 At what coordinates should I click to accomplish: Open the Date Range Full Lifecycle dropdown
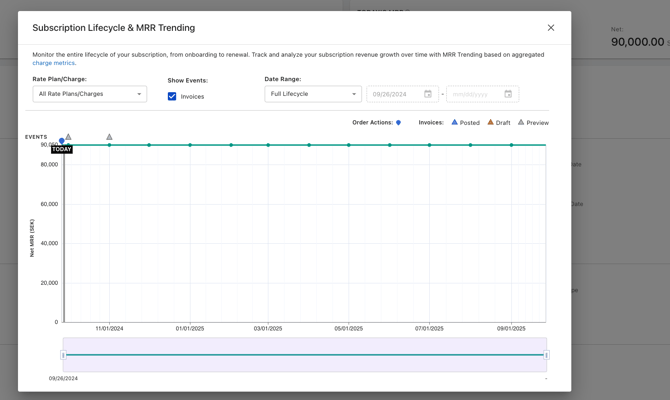point(313,94)
